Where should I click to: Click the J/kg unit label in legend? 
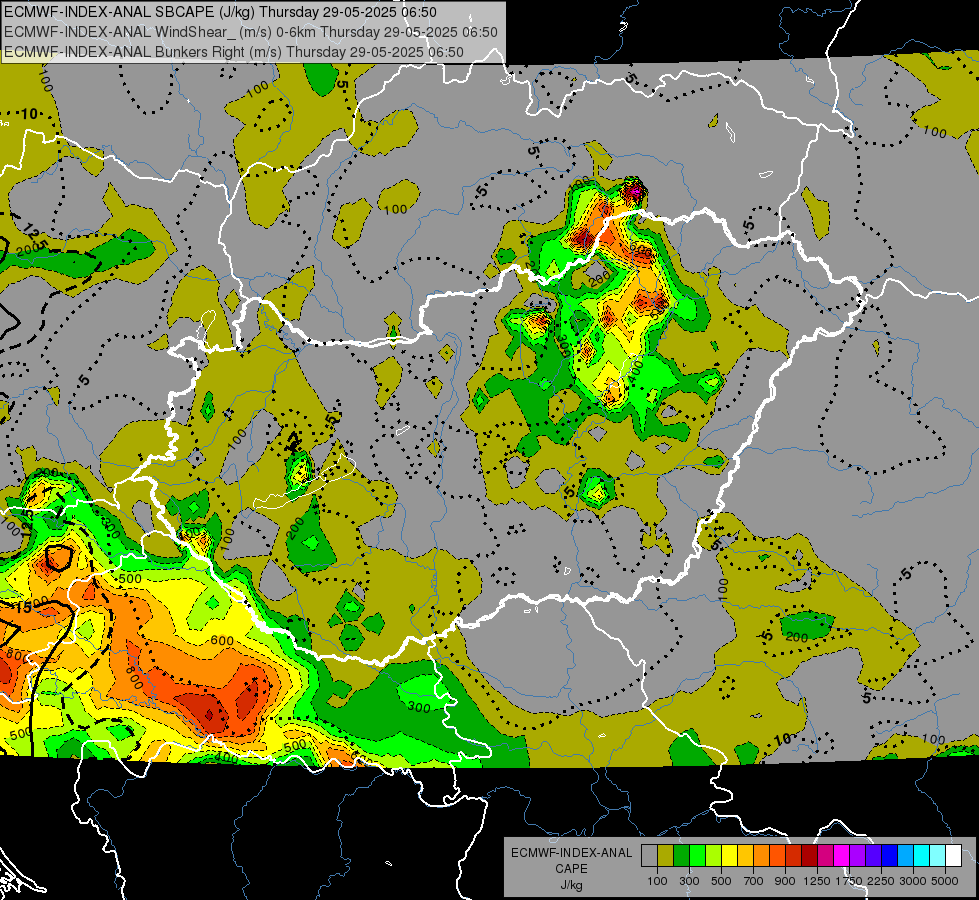click(x=571, y=885)
